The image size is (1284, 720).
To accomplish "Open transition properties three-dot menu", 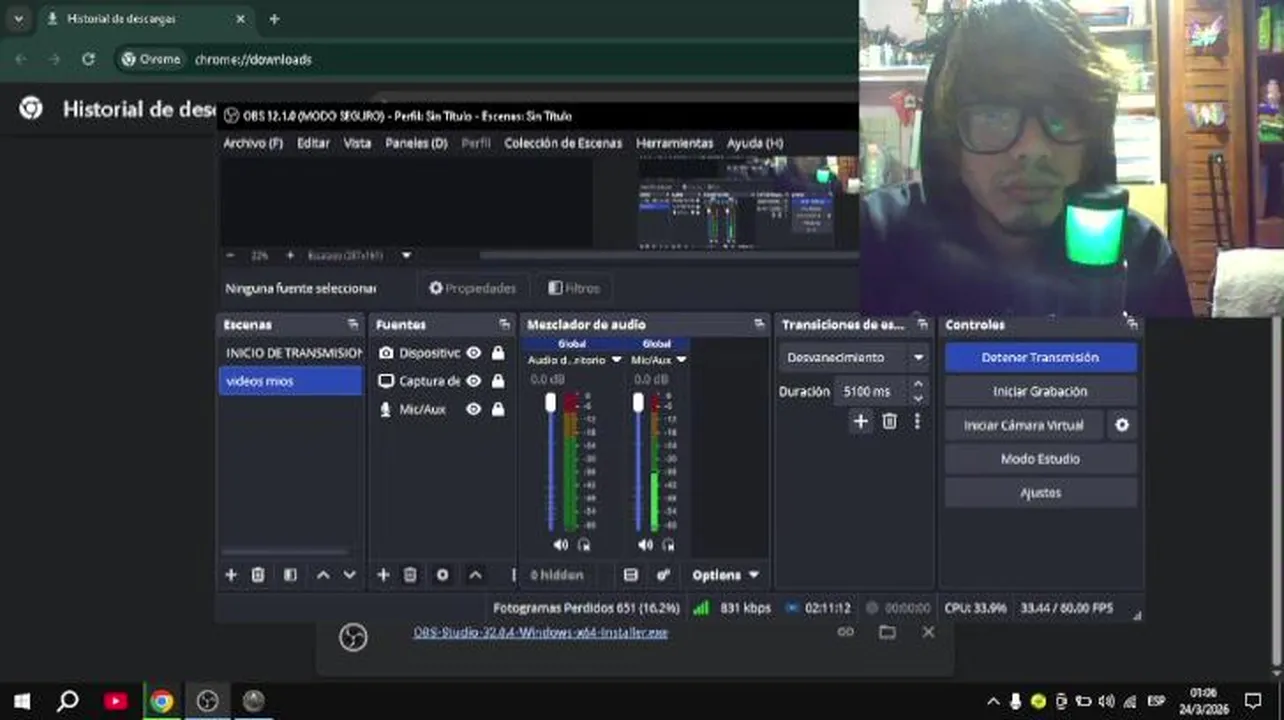I will pyautogui.click(x=917, y=422).
